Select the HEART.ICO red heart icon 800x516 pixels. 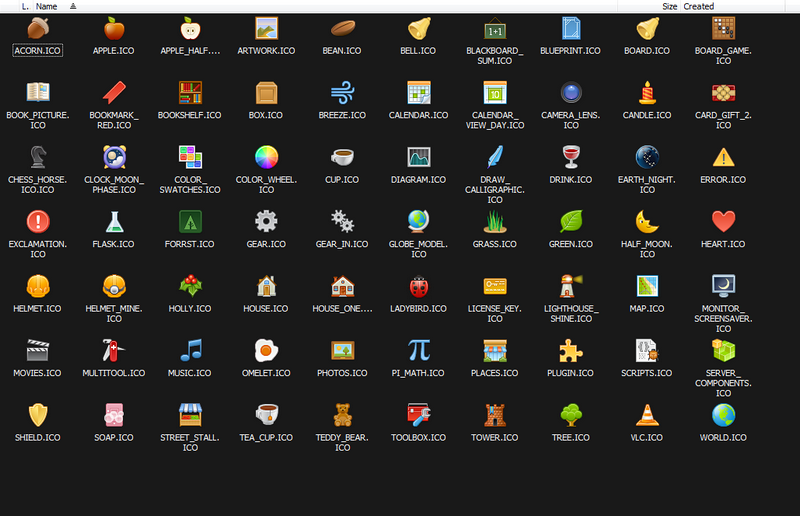[x=723, y=221]
